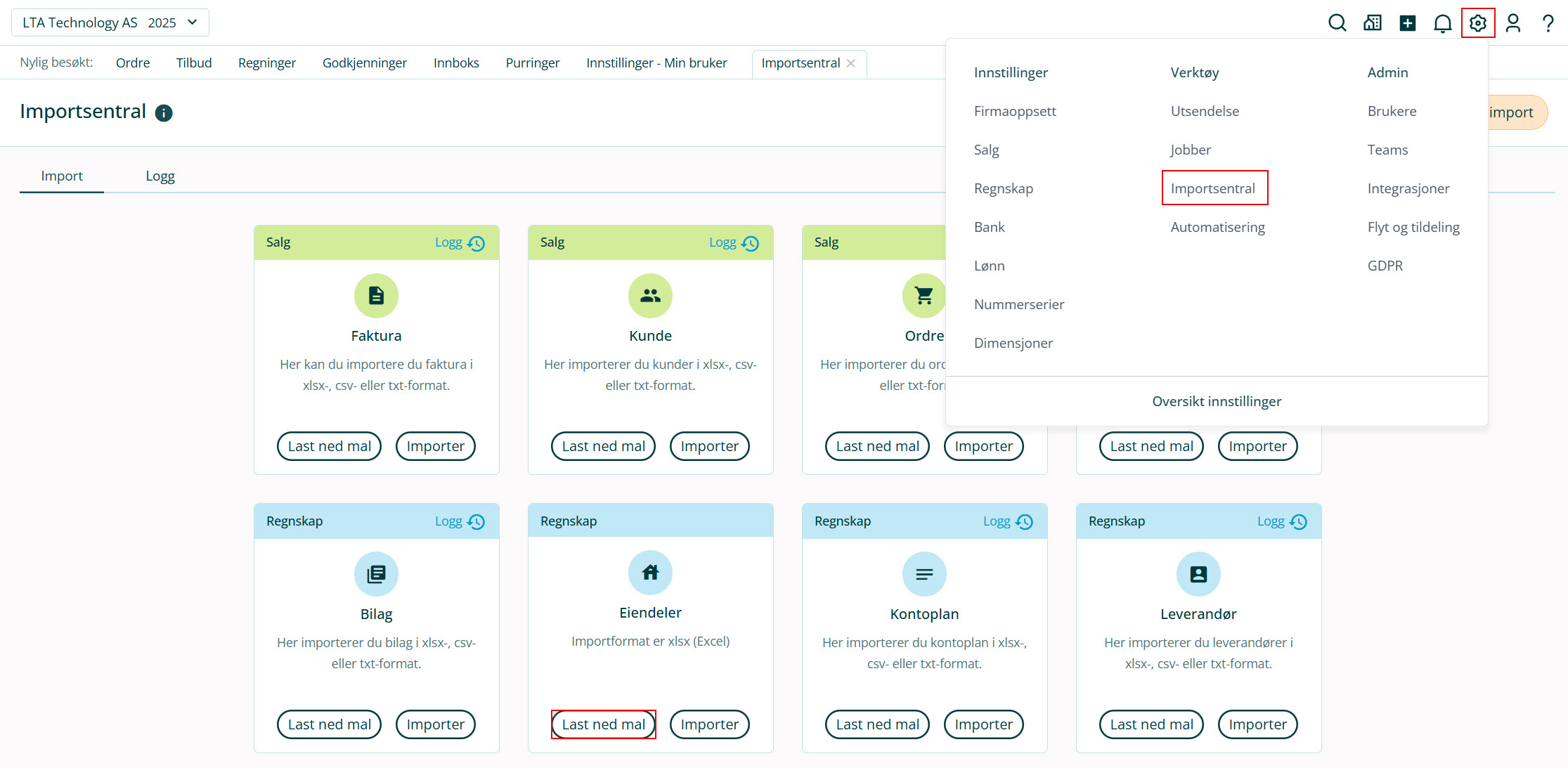Click the plus create-new icon
1568x768 pixels.
[x=1407, y=23]
